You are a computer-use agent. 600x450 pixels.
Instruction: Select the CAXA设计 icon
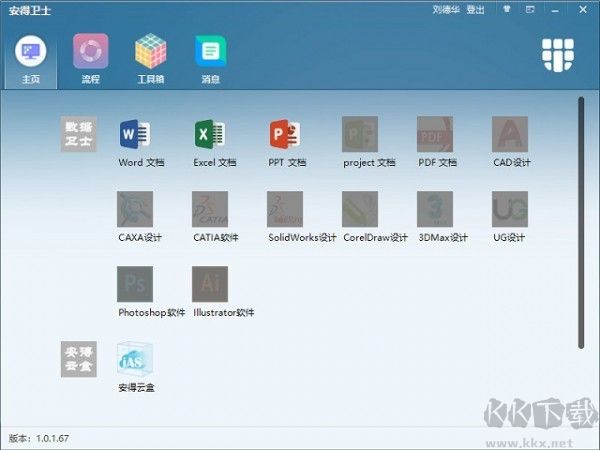point(135,209)
